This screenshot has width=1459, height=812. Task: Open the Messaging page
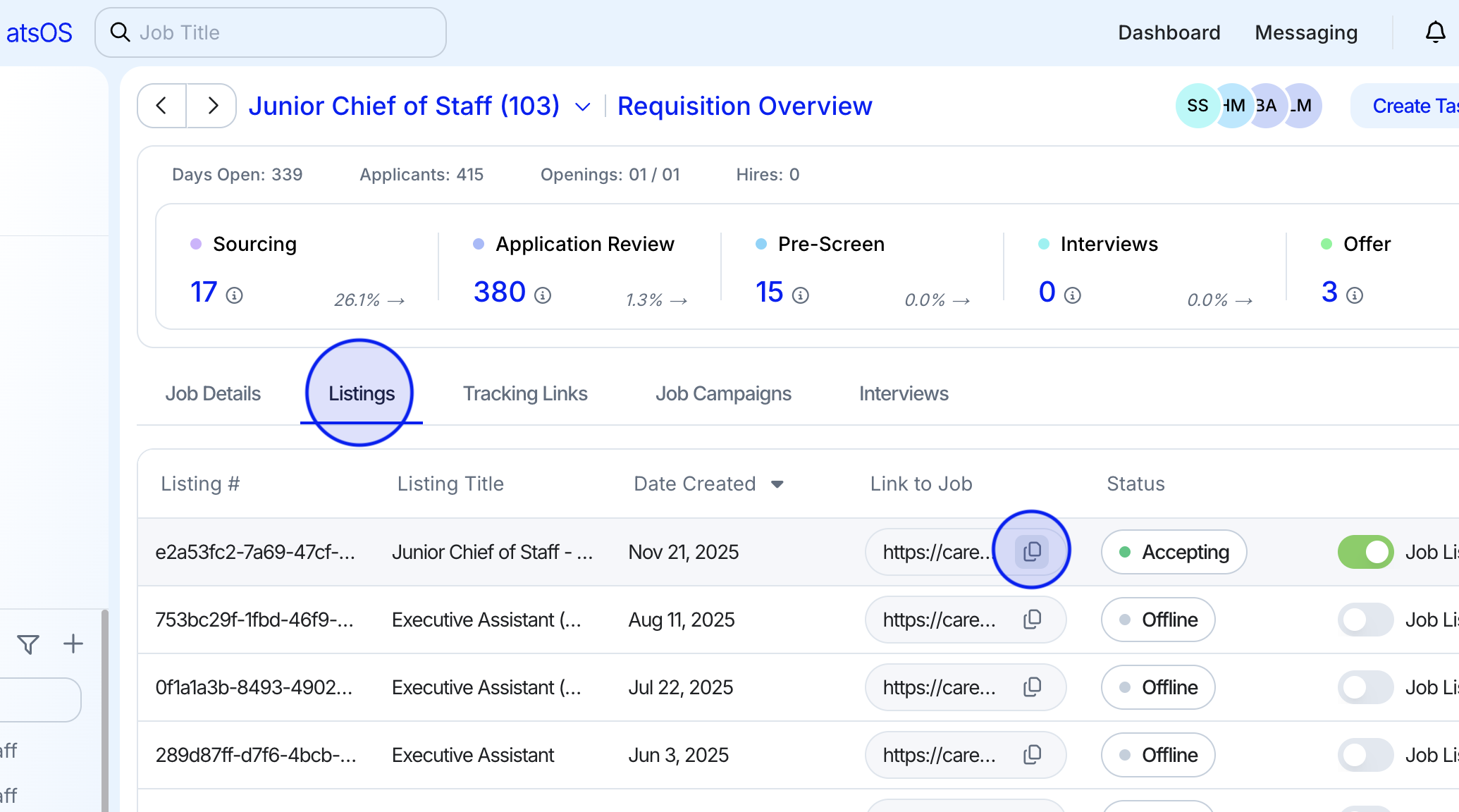coord(1306,32)
